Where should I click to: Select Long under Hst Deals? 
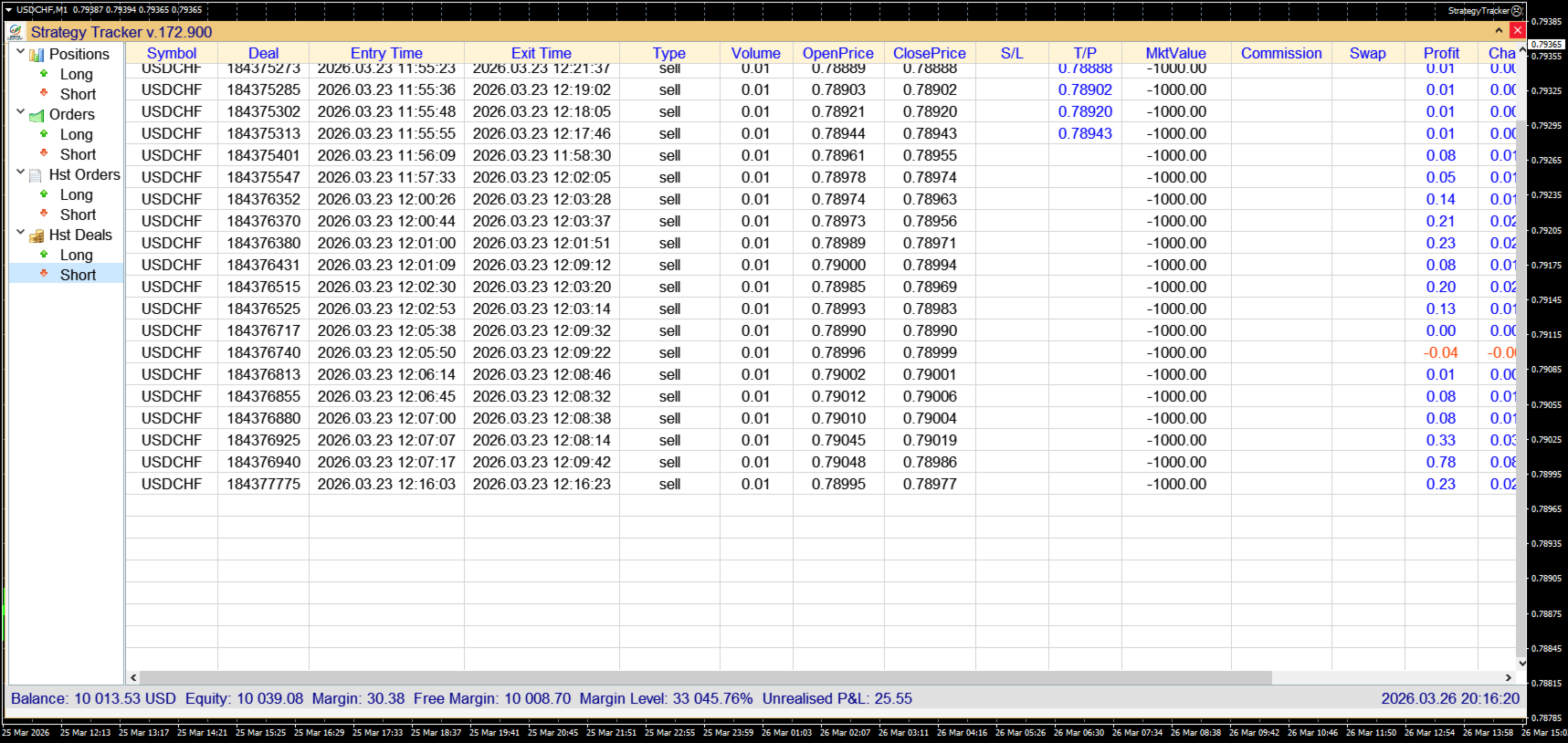[x=77, y=255]
